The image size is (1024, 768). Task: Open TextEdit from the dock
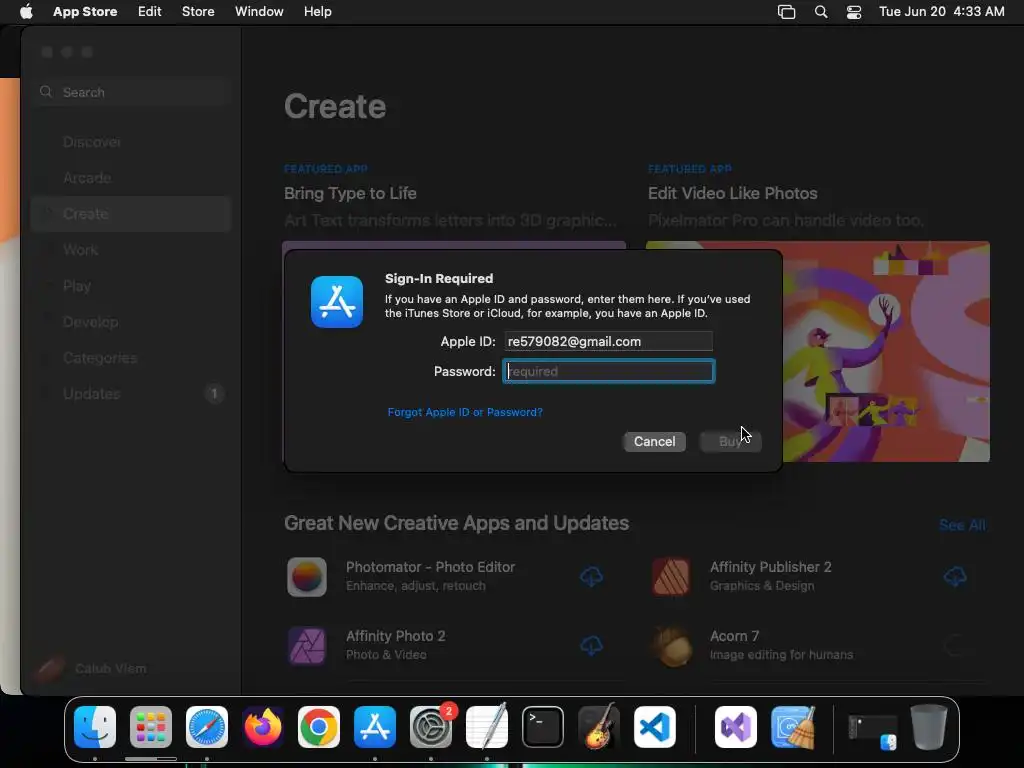pyautogui.click(x=487, y=727)
